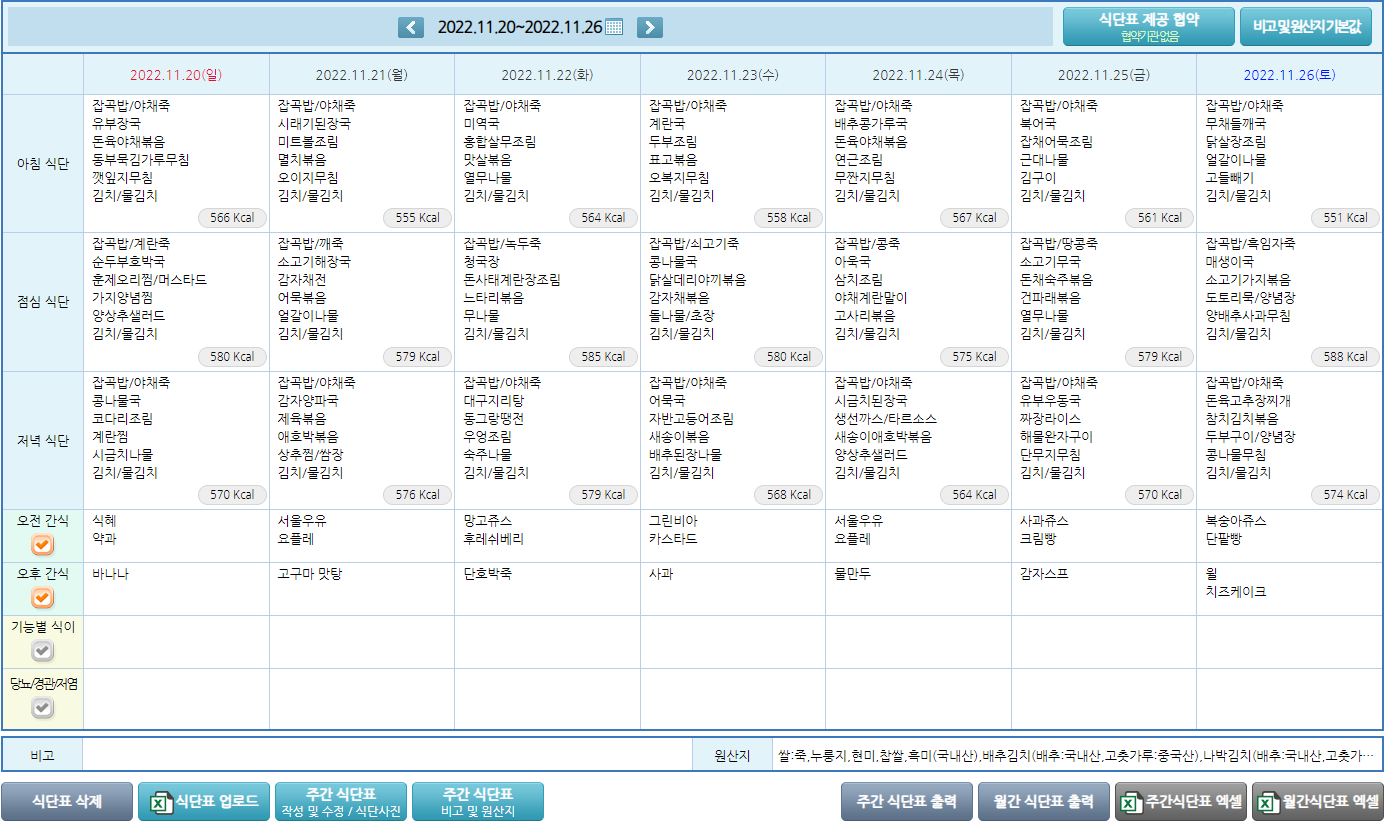Click 홍합살무조림 in Tuesday breakfast
Image resolution: width=1388 pixels, height=825 pixels.
tap(500, 142)
